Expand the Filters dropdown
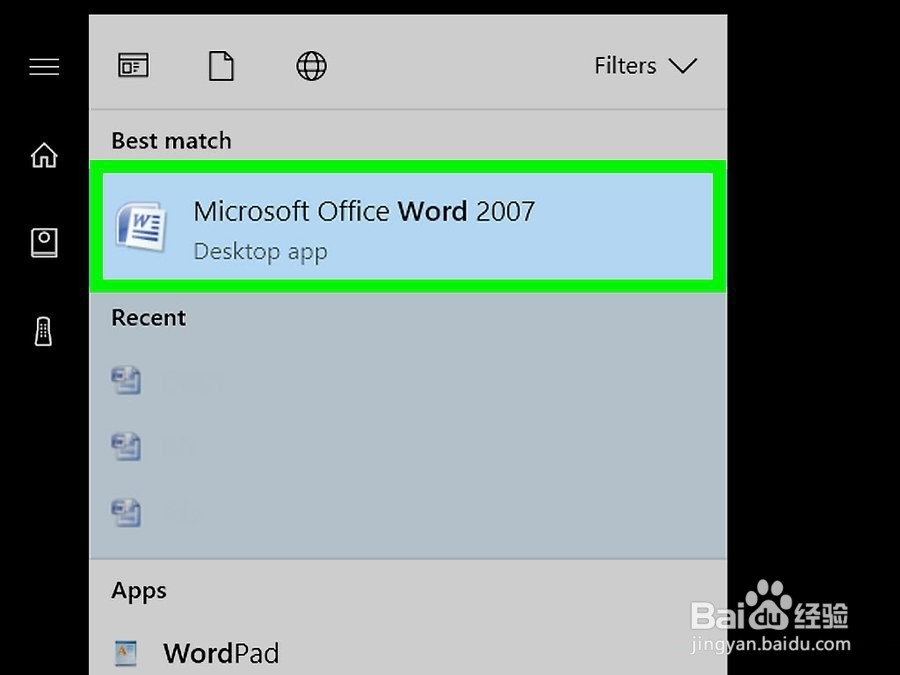The image size is (900, 675). coord(645,65)
